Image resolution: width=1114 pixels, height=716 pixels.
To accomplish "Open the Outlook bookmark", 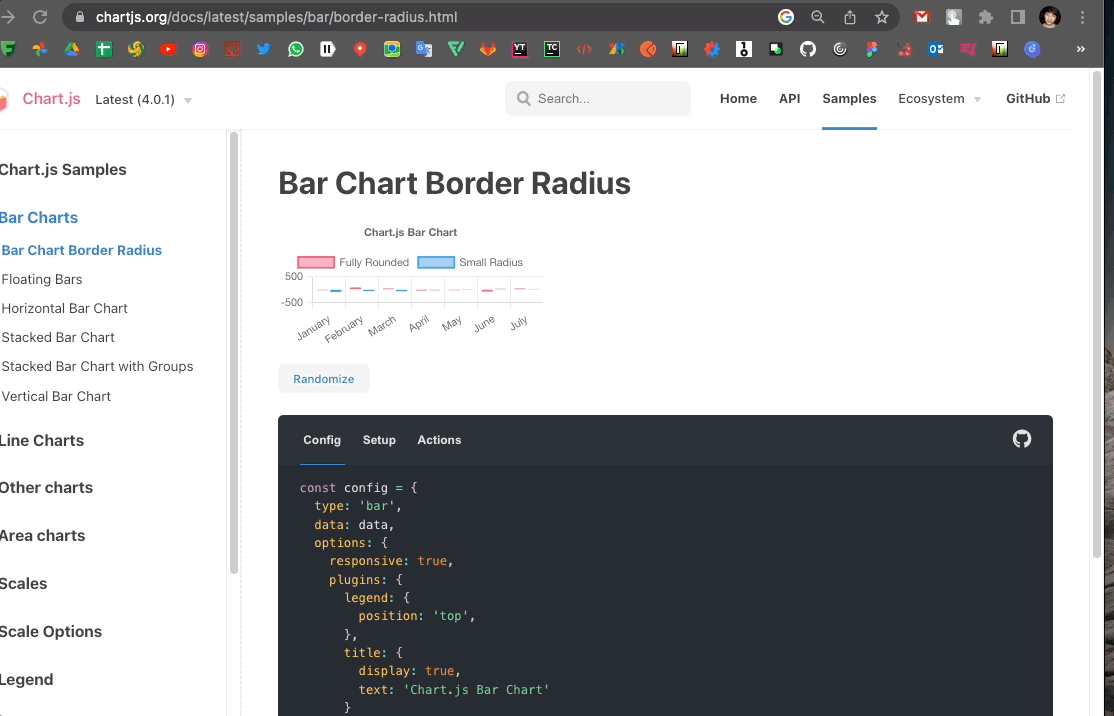I will tap(936, 49).
